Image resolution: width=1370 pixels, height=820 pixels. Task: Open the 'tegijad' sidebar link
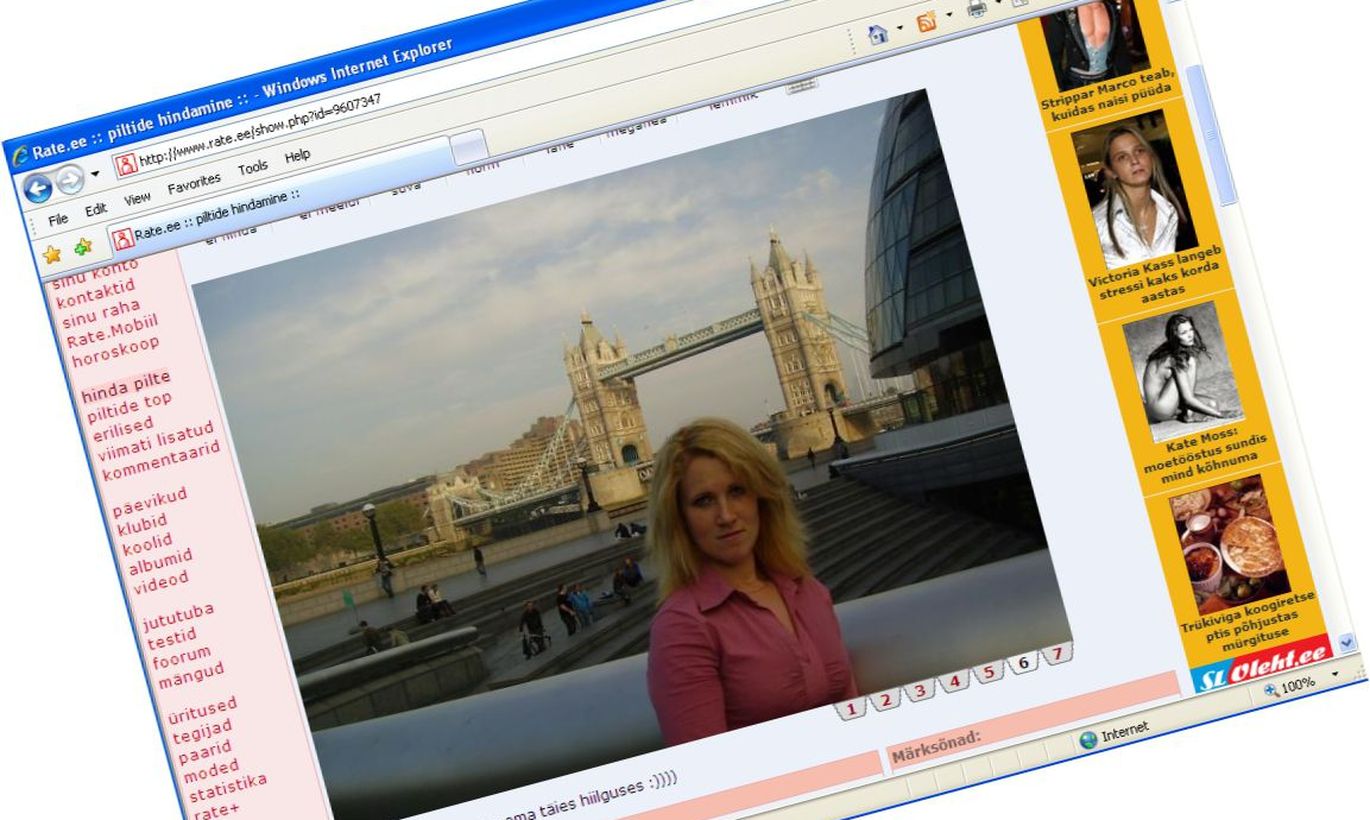coord(202,733)
